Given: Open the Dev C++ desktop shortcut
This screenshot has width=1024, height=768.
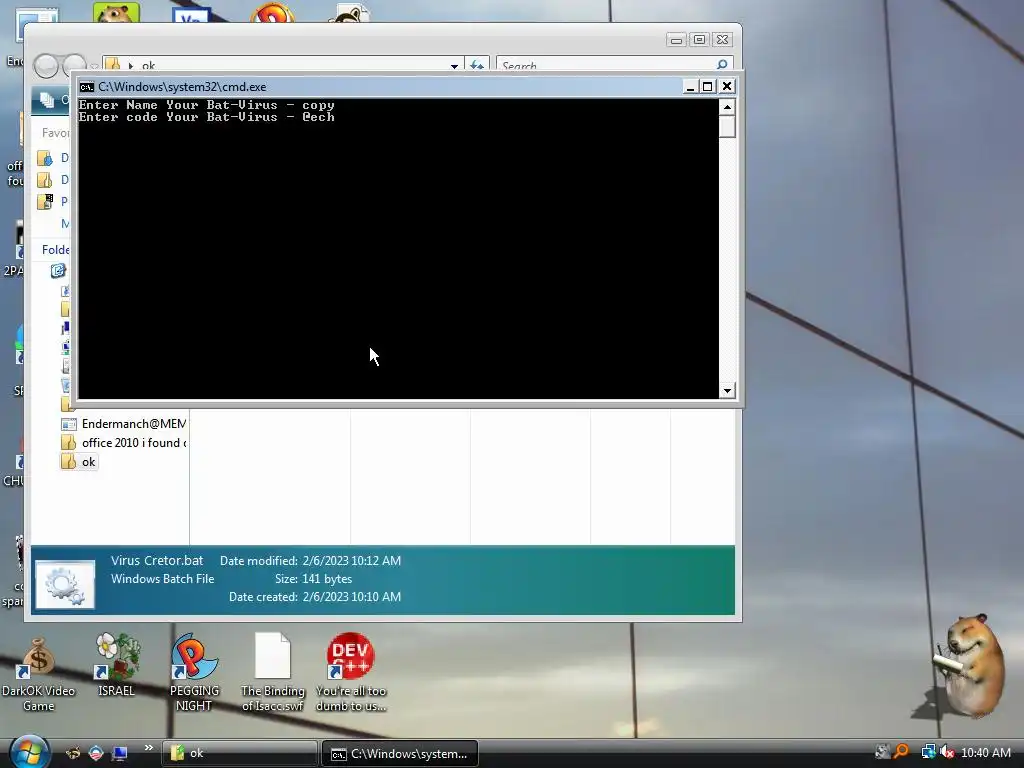Looking at the screenshot, I should point(351,671).
